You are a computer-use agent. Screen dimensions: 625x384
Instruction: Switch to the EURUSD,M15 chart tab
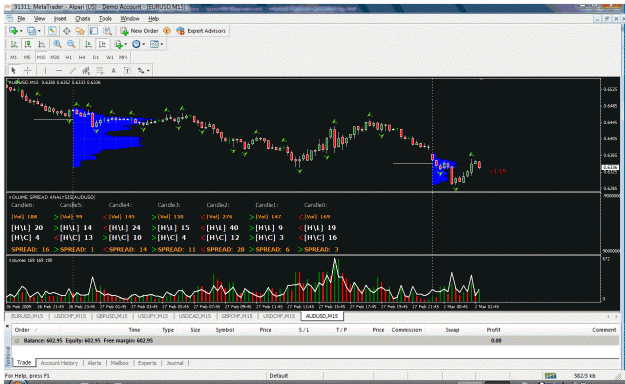pyautogui.click(x=27, y=316)
